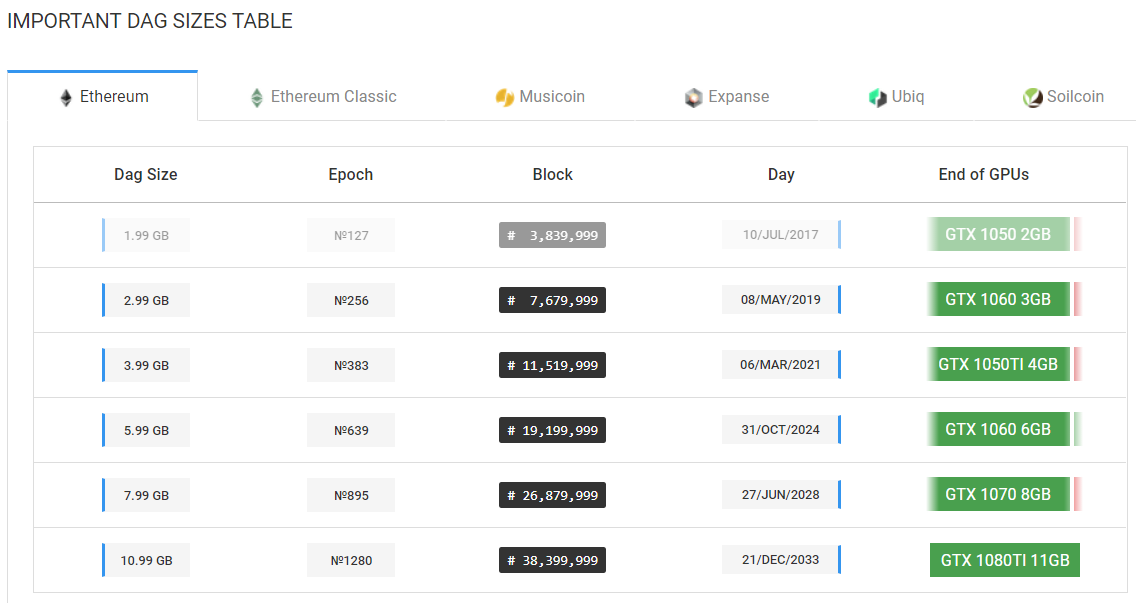Switch to the Musicoin tab
Screen dimensions: 1136x603
[540, 96]
